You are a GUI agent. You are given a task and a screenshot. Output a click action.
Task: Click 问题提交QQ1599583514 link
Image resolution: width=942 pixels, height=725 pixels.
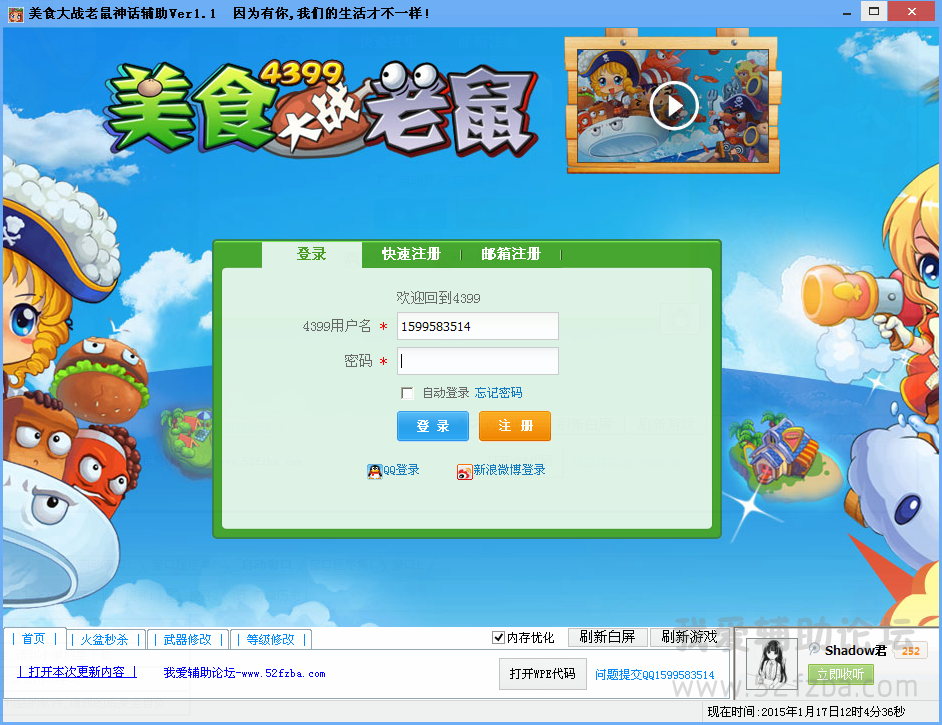[x=654, y=675]
